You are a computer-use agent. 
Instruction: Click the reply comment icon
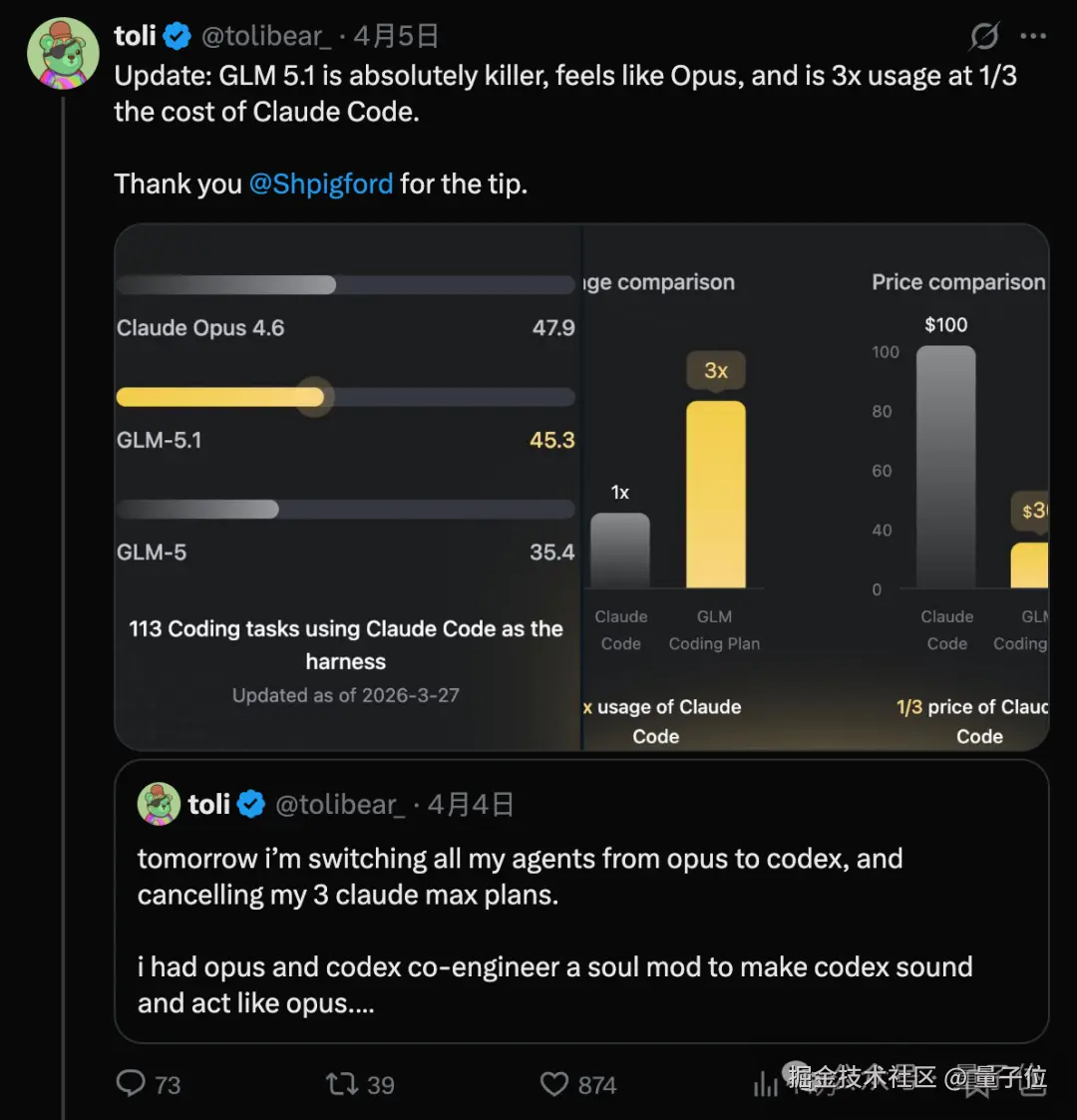(132, 1083)
